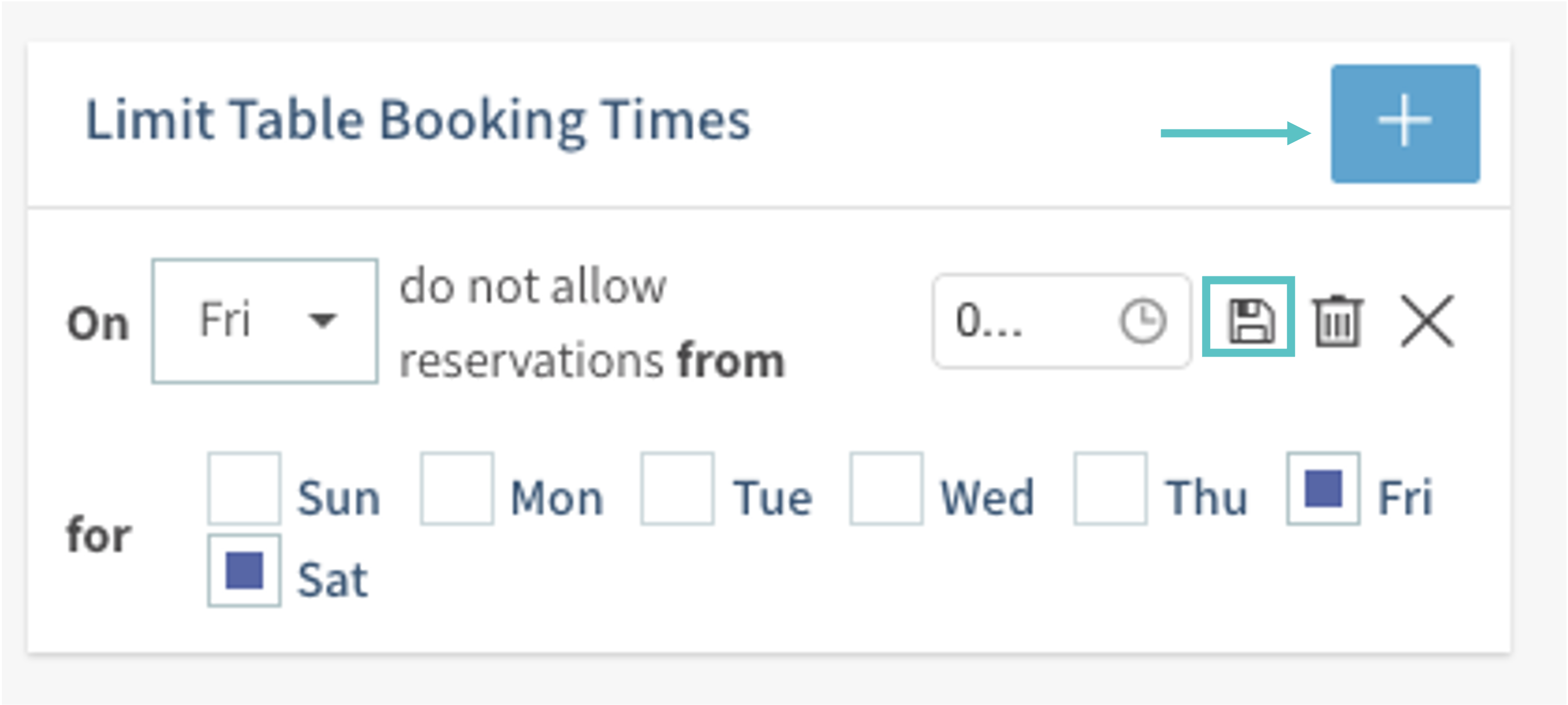Viewport: 1568px width, 705px height.
Task: Open the time picker clock icon
Action: (1142, 321)
